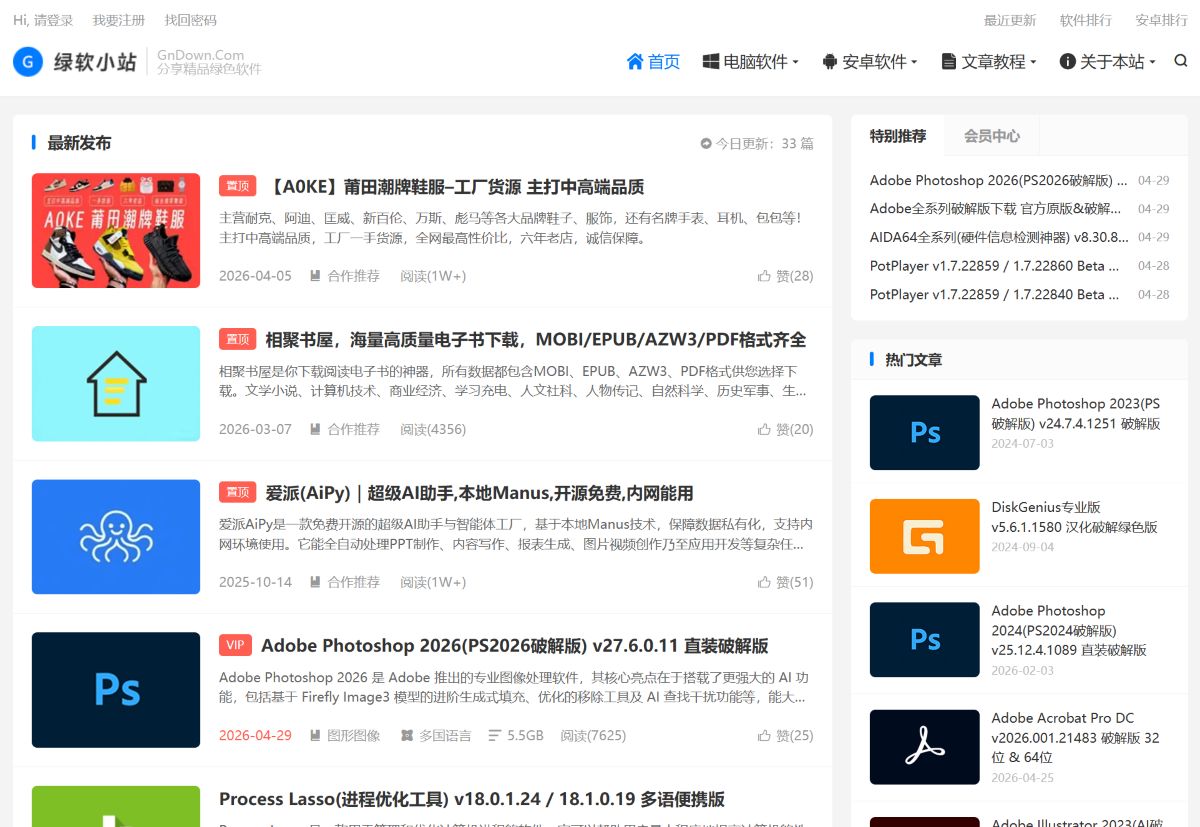
Task: Open sidebar link PotPlayer 1.7.22840 Beta
Action: tap(994, 294)
